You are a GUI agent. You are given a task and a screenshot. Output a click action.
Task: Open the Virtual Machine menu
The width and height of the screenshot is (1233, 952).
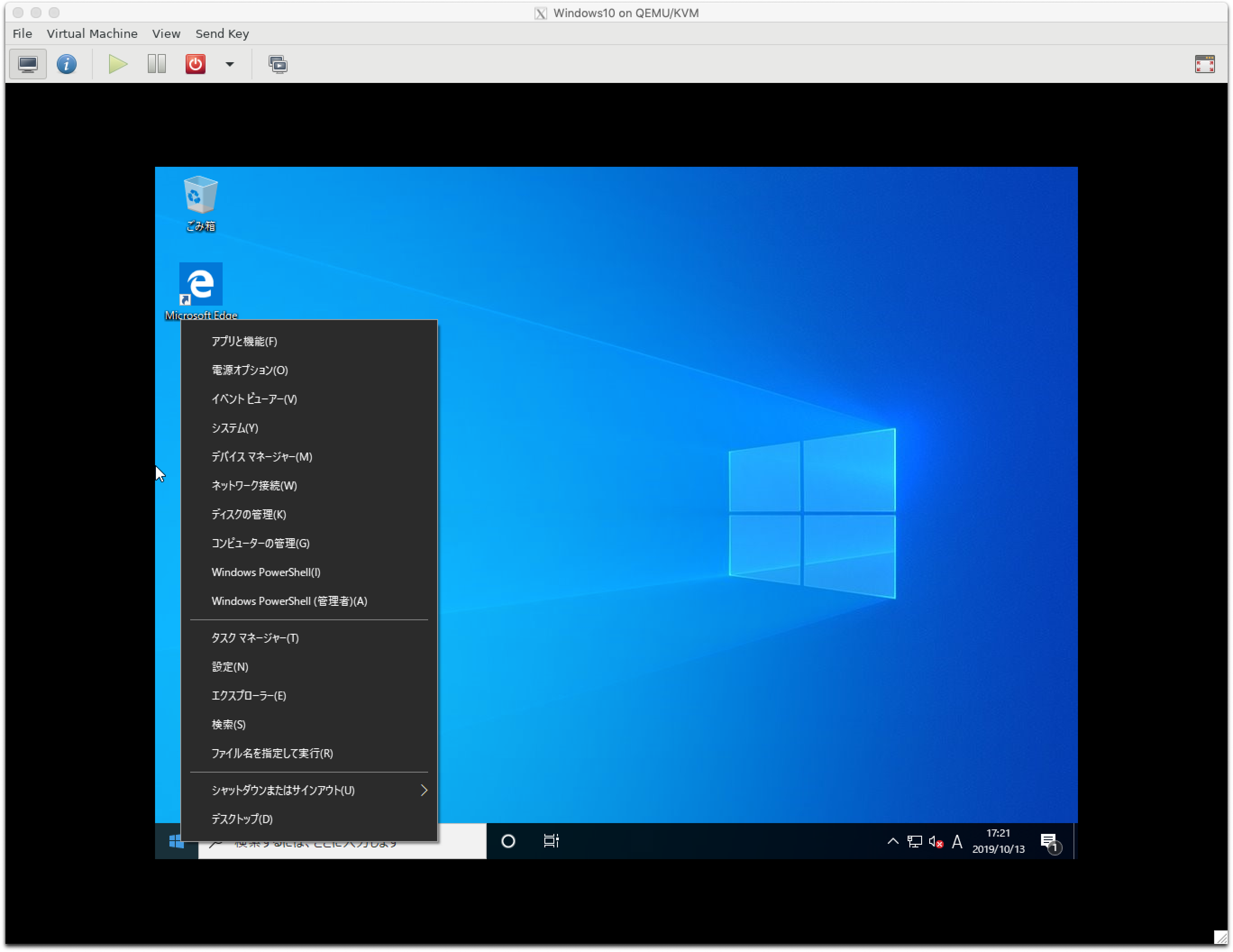(x=92, y=34)
